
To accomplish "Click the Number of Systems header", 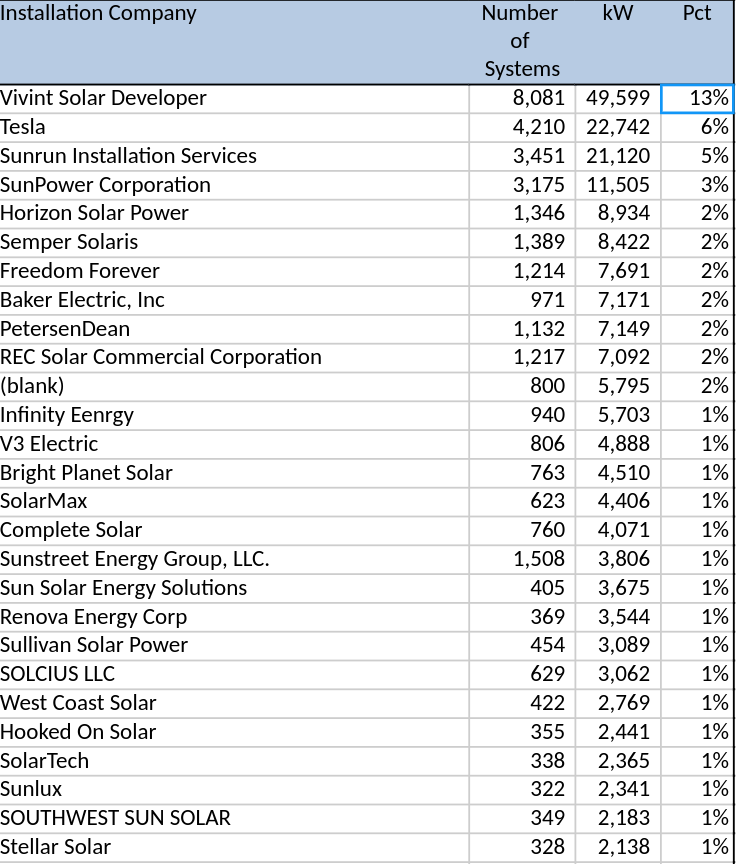I will pyautogui.click(x=522, y=42).
